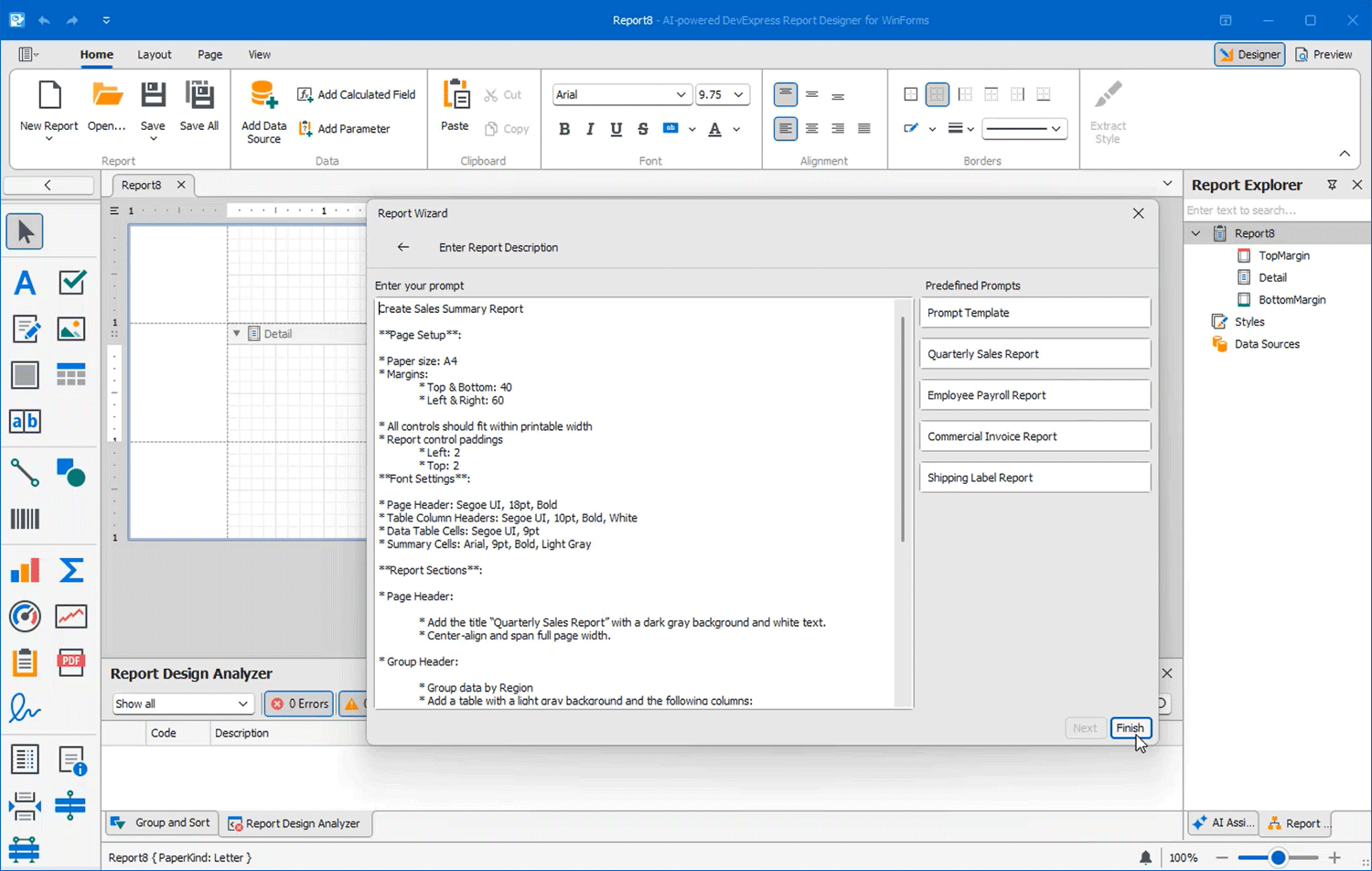Select the Barcode control tool
This screenshot has height=871, width=1372.
tap(25, 519)
